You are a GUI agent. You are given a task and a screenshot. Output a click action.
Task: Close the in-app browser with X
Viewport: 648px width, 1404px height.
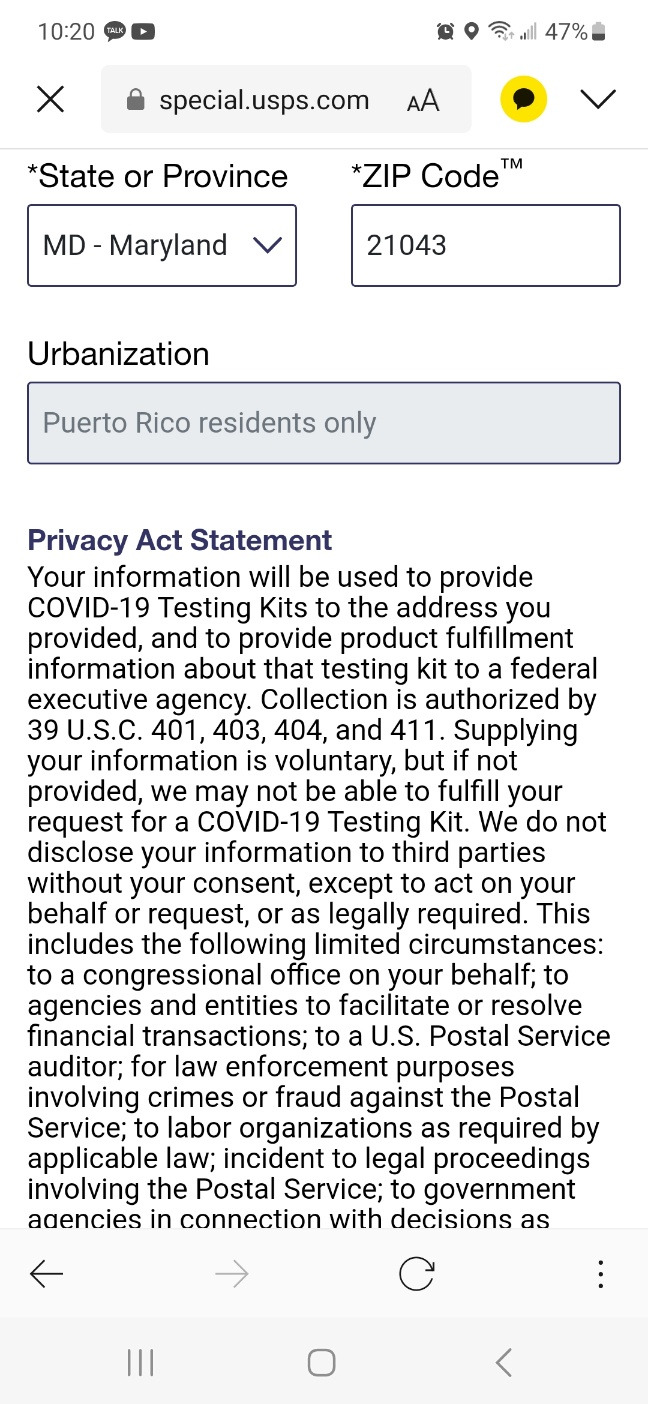(x=50, y=99)
